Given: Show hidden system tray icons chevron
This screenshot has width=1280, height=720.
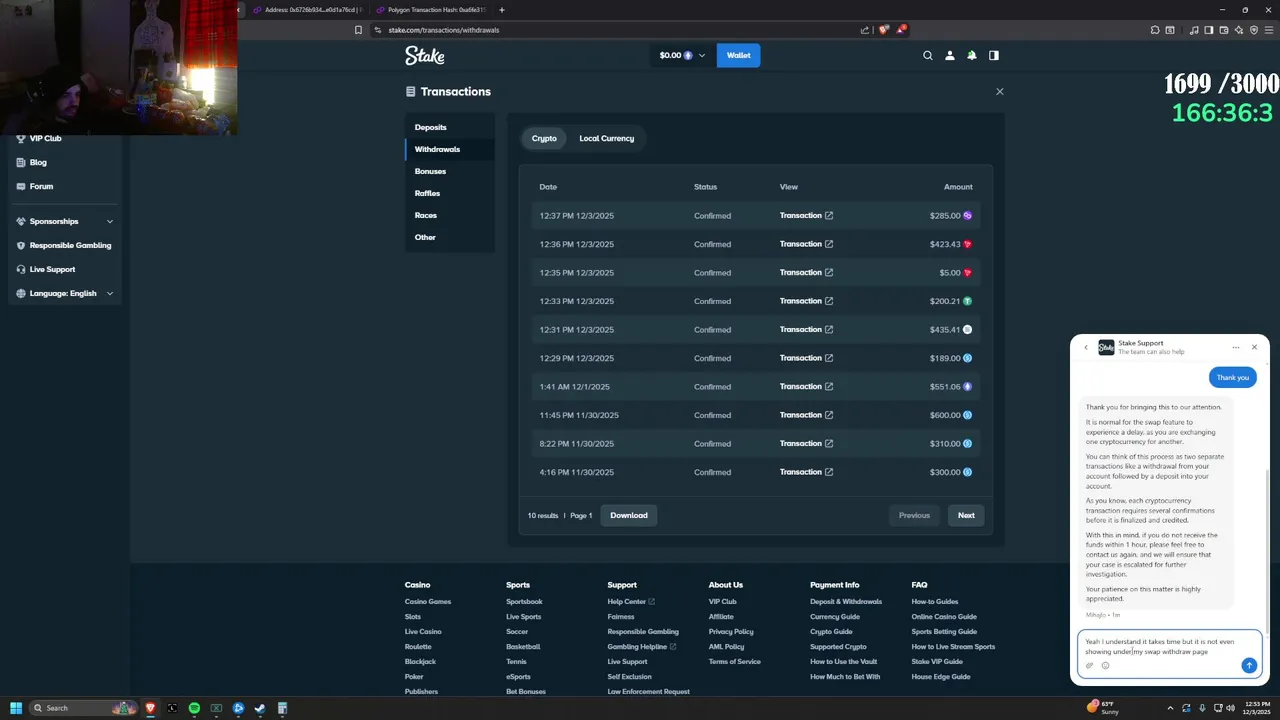Looking at the screenshot, I should [x=1170, y=708].
